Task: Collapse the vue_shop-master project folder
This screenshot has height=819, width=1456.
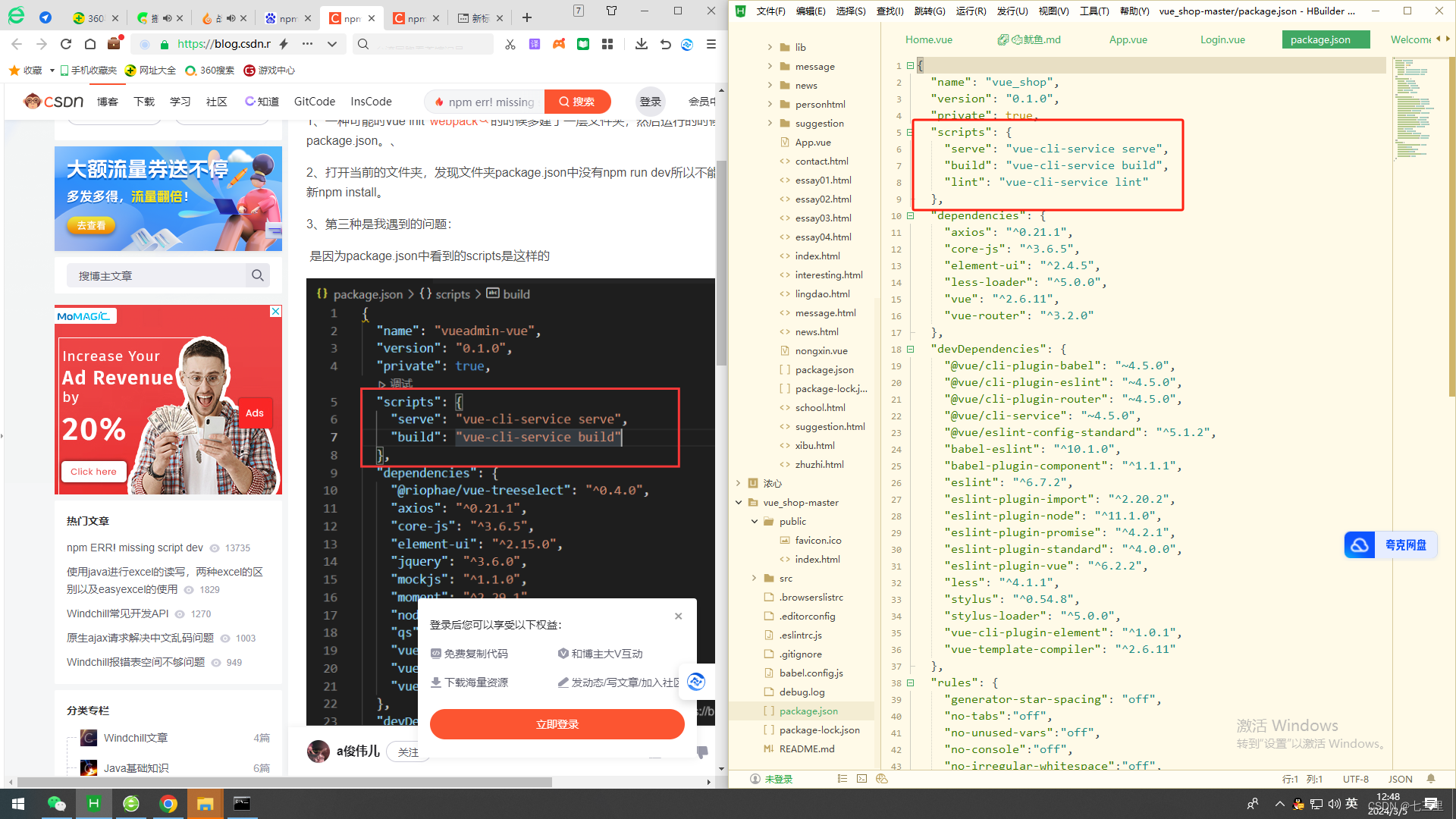Action: click(x=739, y=503)
